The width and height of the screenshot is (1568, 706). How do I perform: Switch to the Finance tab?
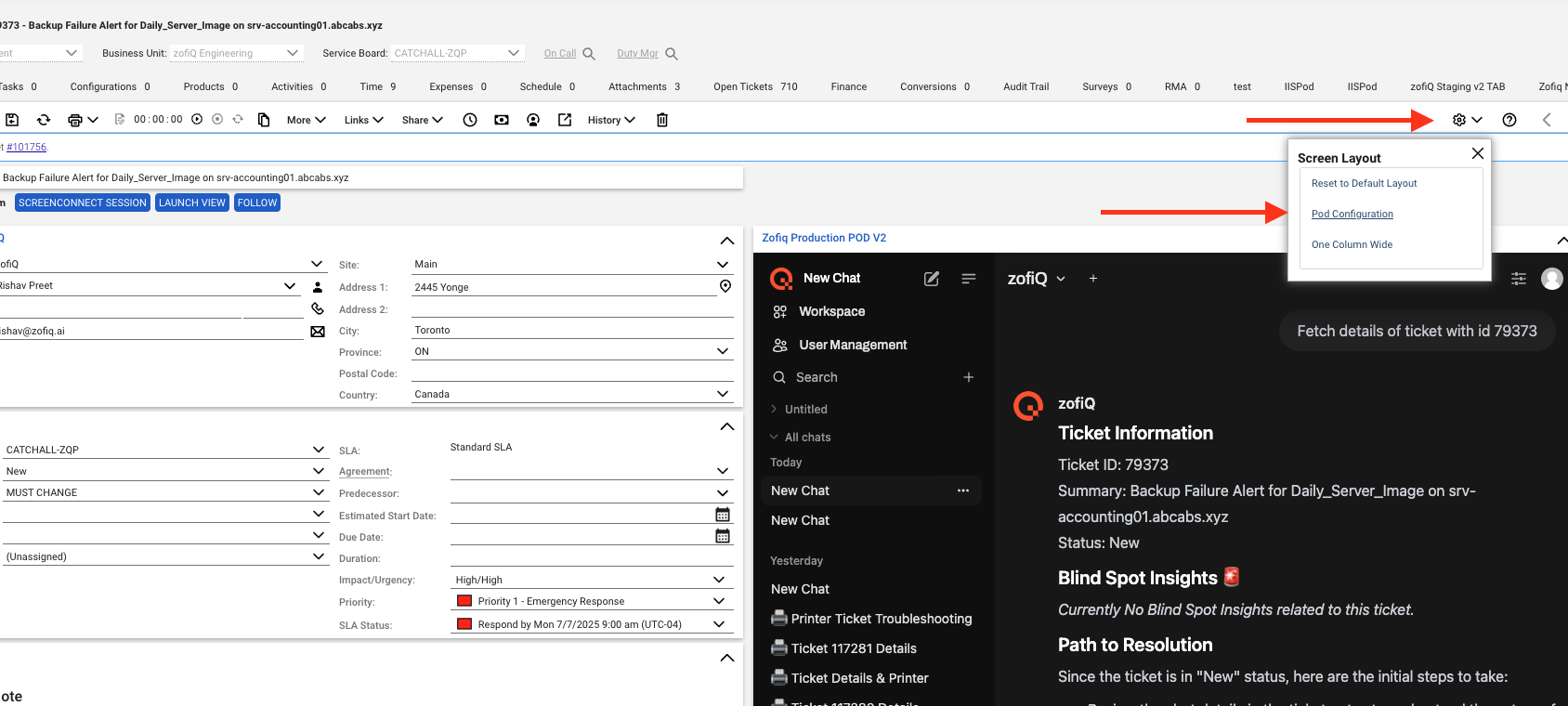(849, 86)
